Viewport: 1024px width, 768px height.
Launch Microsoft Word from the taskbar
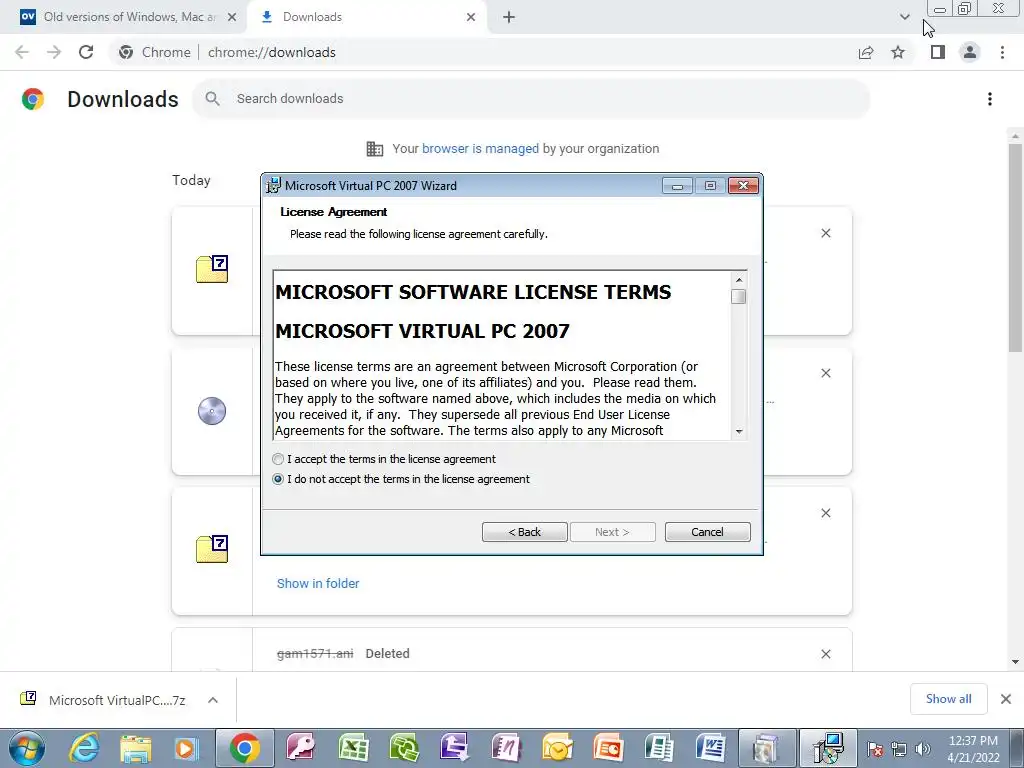click(711, 748)
